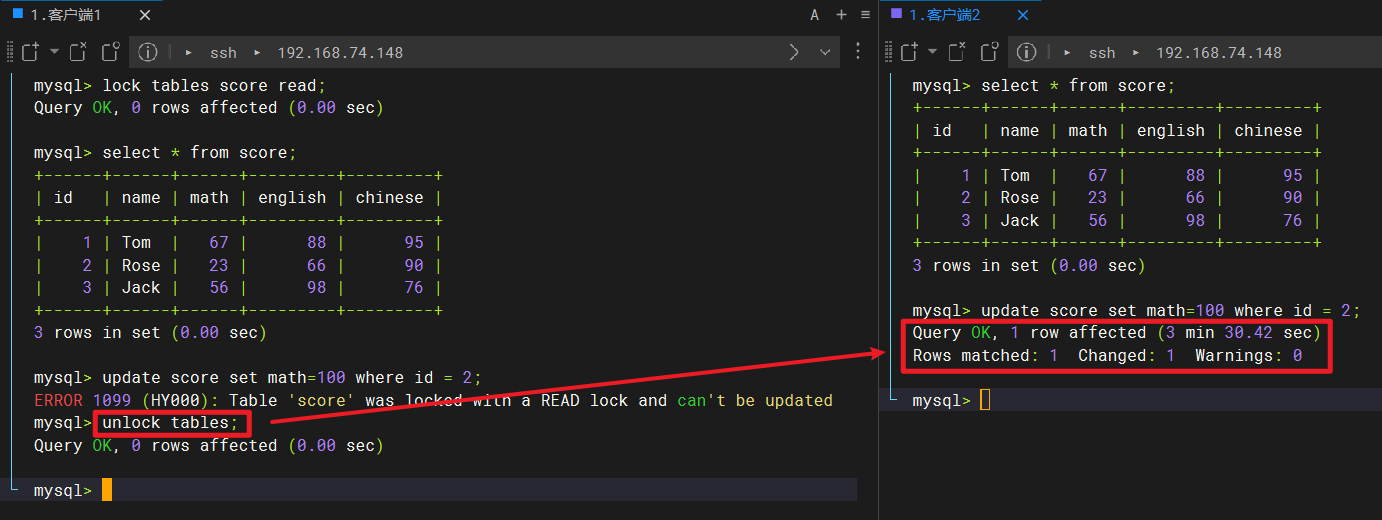Click update score command in 客户端2
Screen dimensions: 1382x520
[x=1171, y=311]
